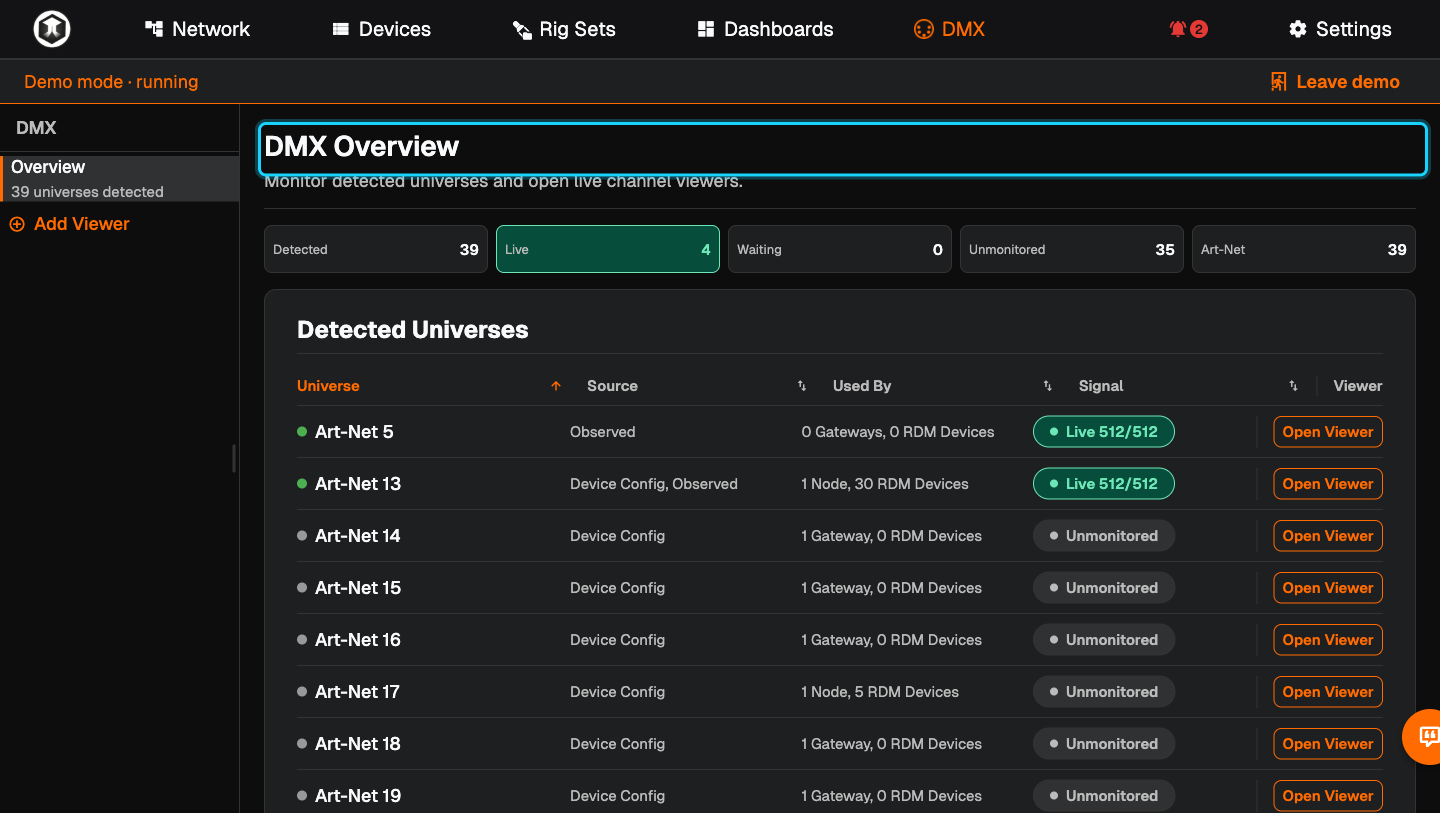Open the Dashboards tab
Screen dimensions: 1440x813
[765, 29]
